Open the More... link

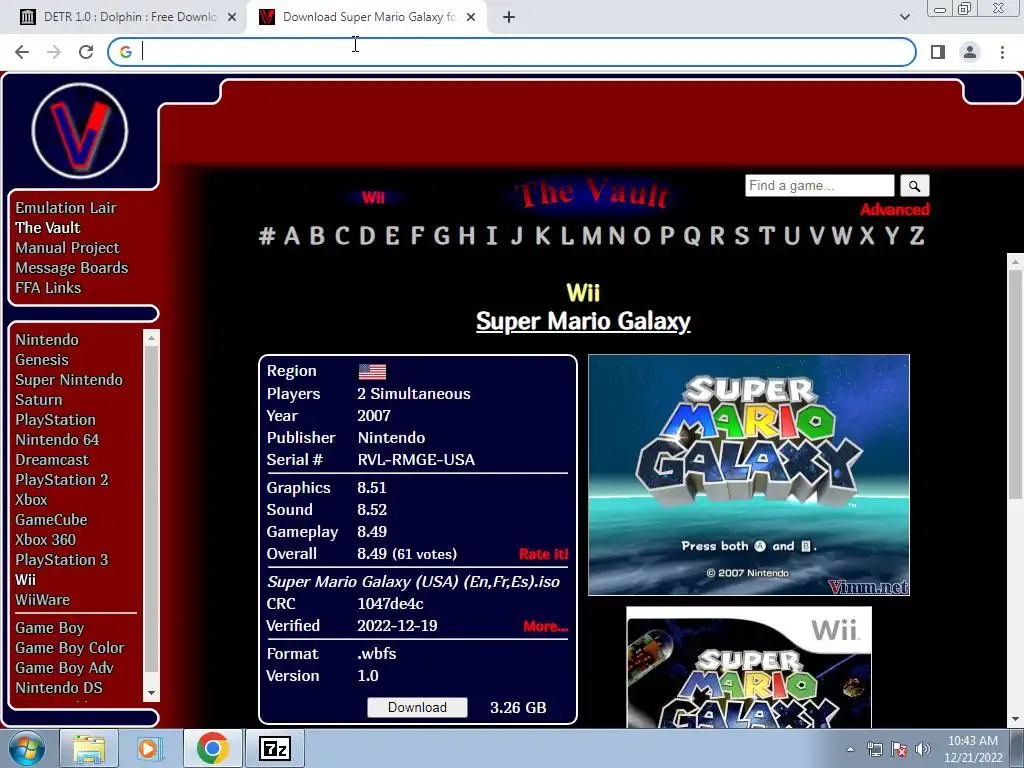tap(545, 626)
